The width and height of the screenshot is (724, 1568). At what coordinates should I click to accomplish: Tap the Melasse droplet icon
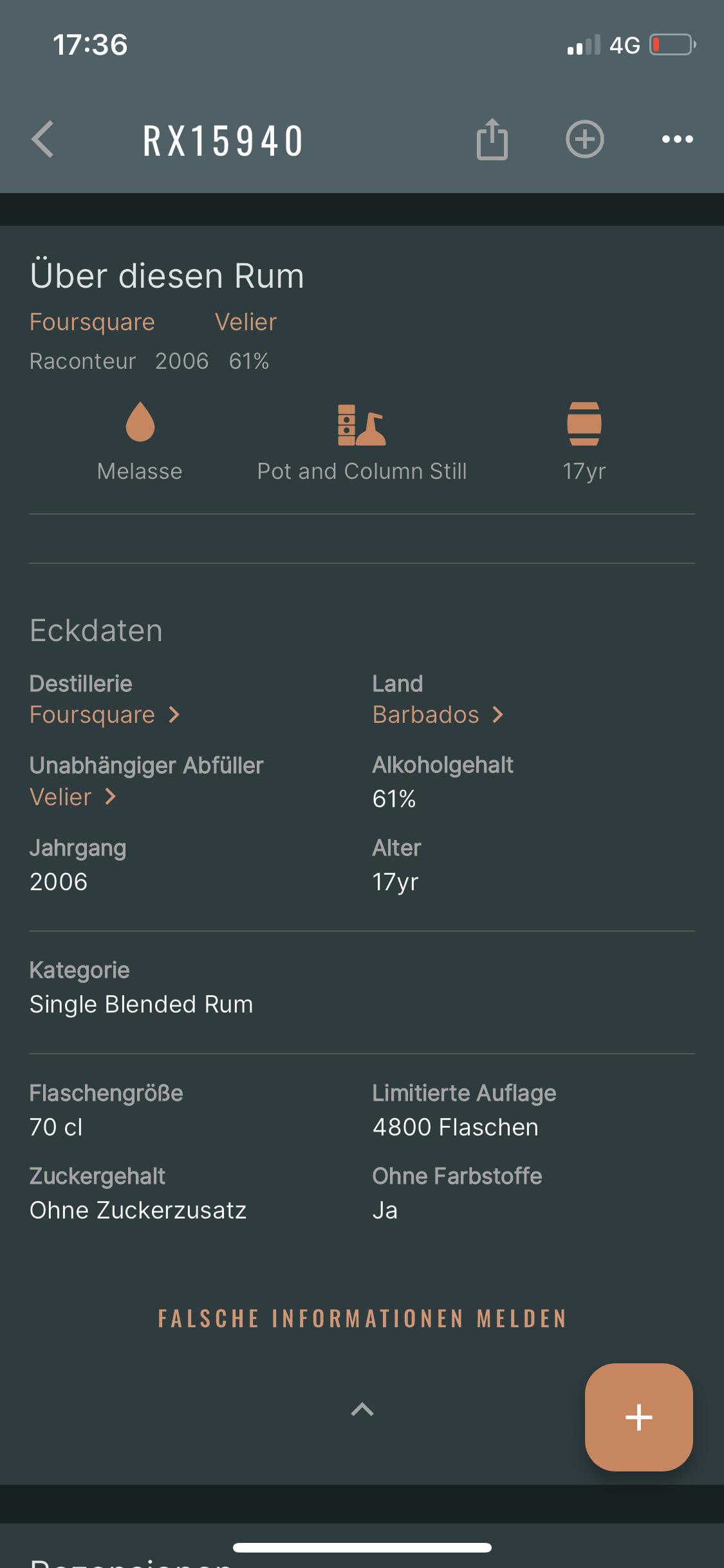point(140,423)
